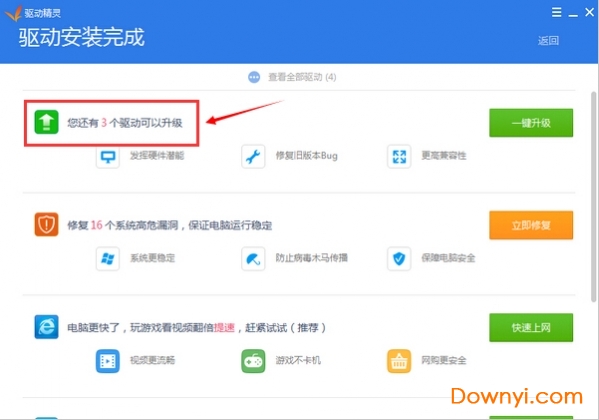Click 返回 to go back

coord(548,41)
